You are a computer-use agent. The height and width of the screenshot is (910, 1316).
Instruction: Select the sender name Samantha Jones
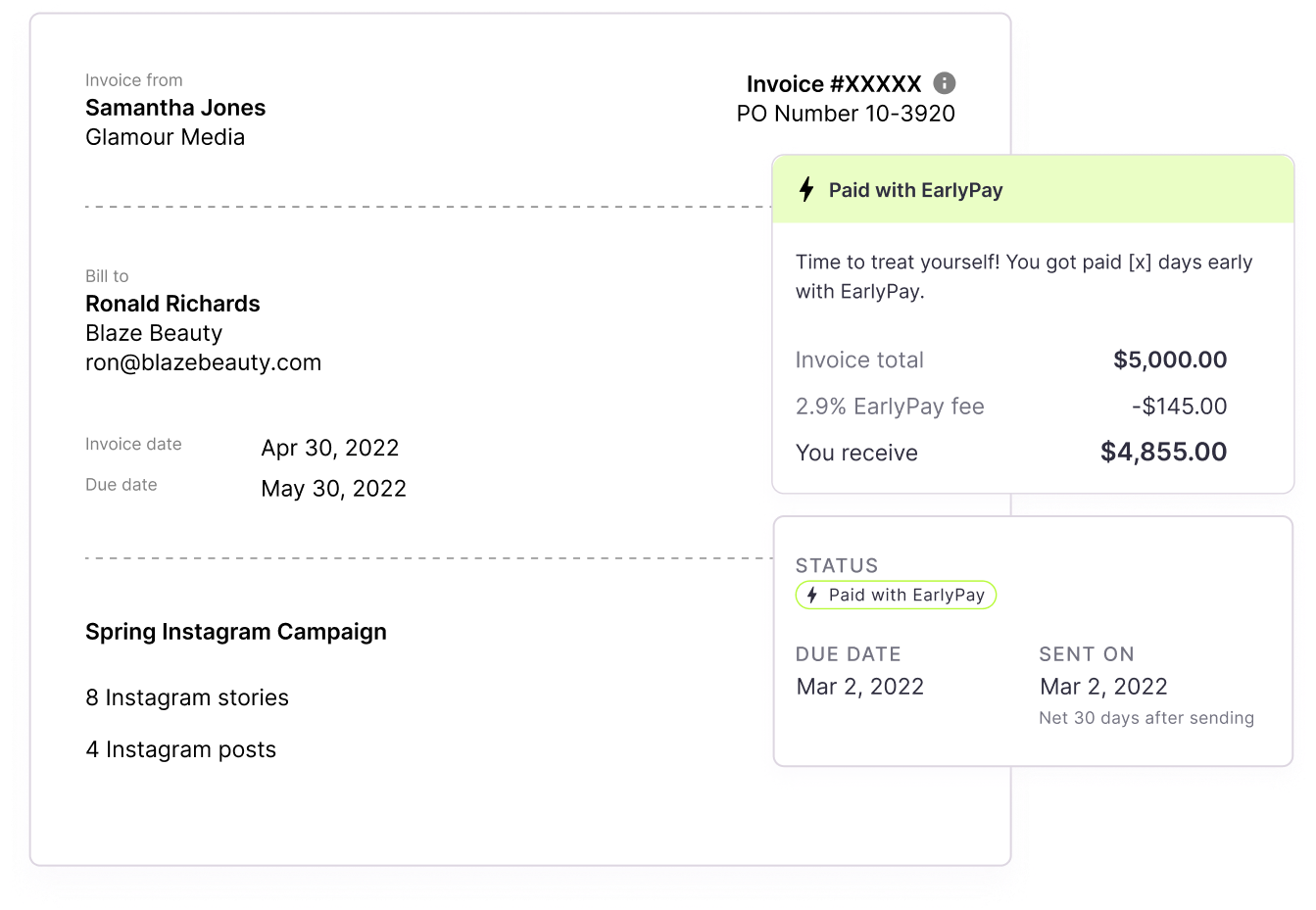click(x=175, y=108)
